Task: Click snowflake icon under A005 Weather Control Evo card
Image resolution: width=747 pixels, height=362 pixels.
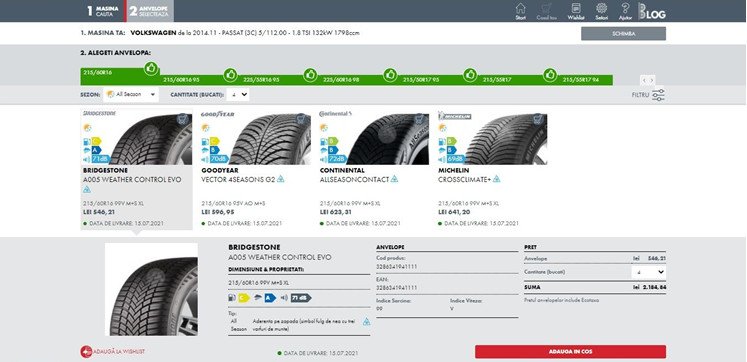Action: 86,189
